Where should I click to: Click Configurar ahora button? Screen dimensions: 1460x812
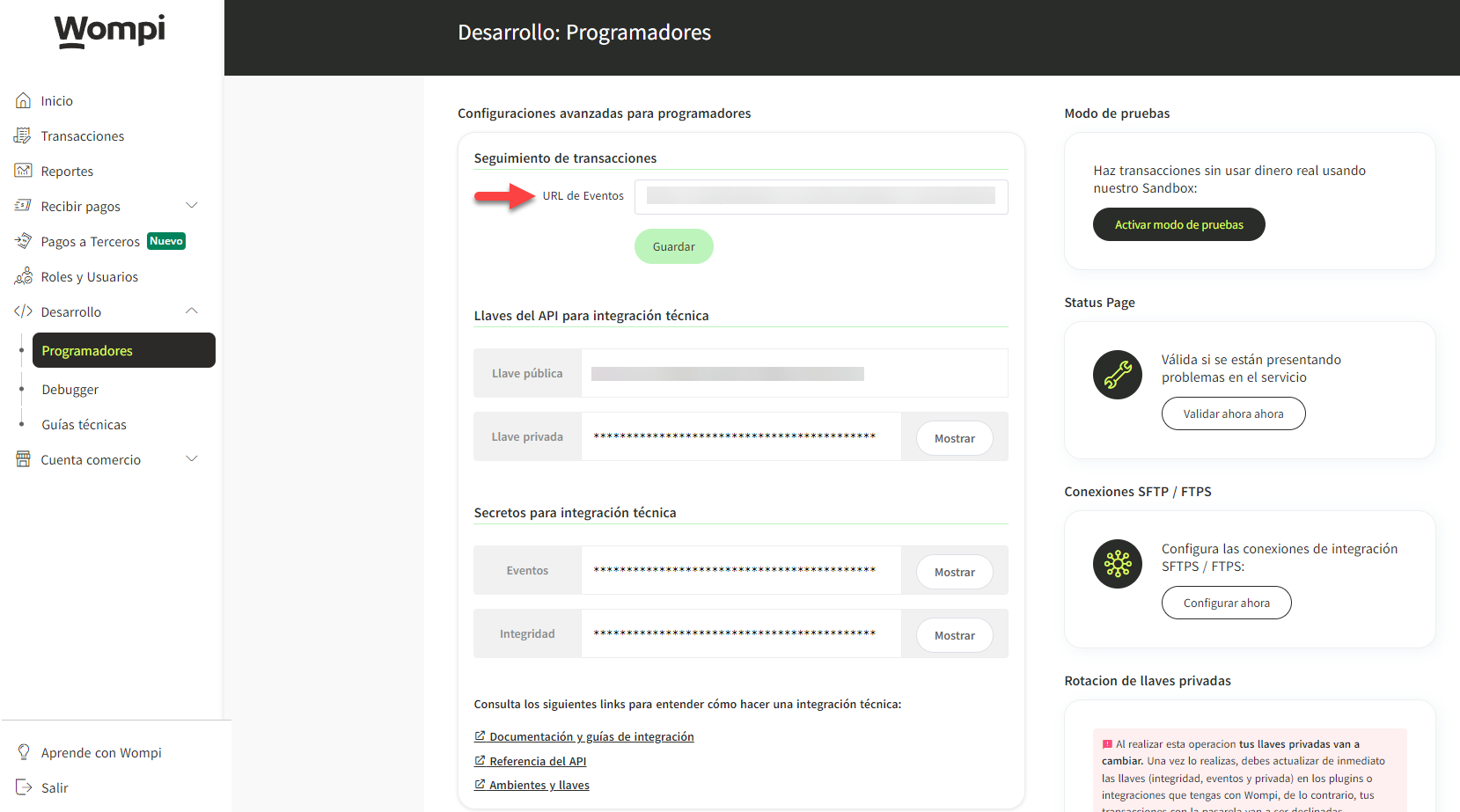pos(1227,603)
